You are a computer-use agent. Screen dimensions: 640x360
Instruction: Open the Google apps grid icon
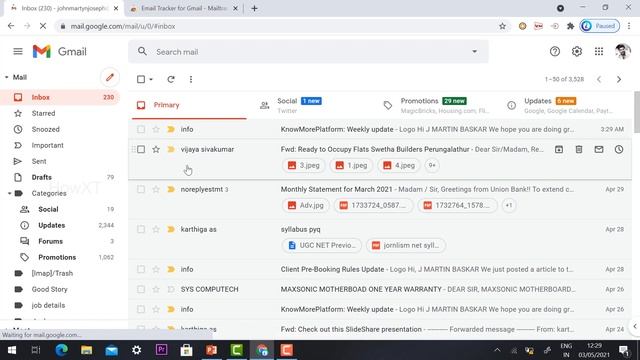point(599,51)
